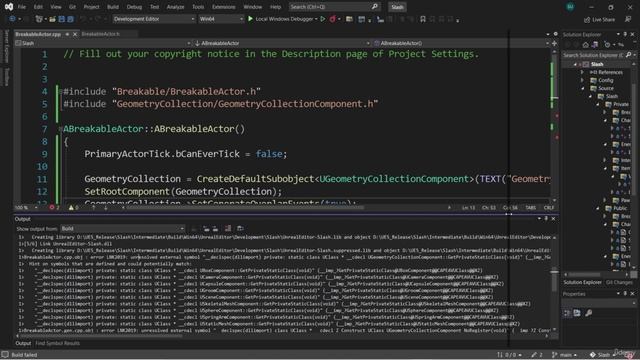Pin the BreakableActor.cpp tab
This screenshot has height=360, width=640.
(x=67, y=34)
